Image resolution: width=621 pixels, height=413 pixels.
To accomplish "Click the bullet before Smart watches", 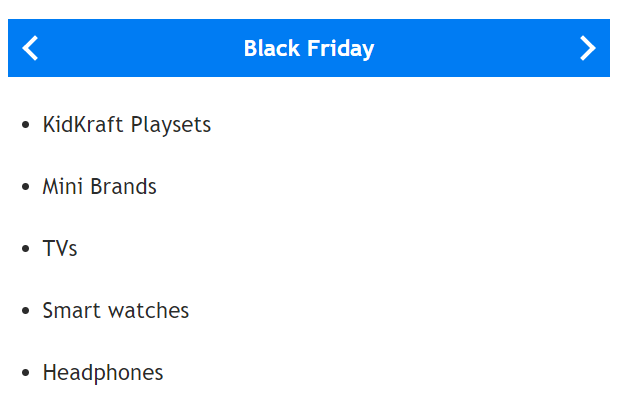I will (x=26, y=311).
